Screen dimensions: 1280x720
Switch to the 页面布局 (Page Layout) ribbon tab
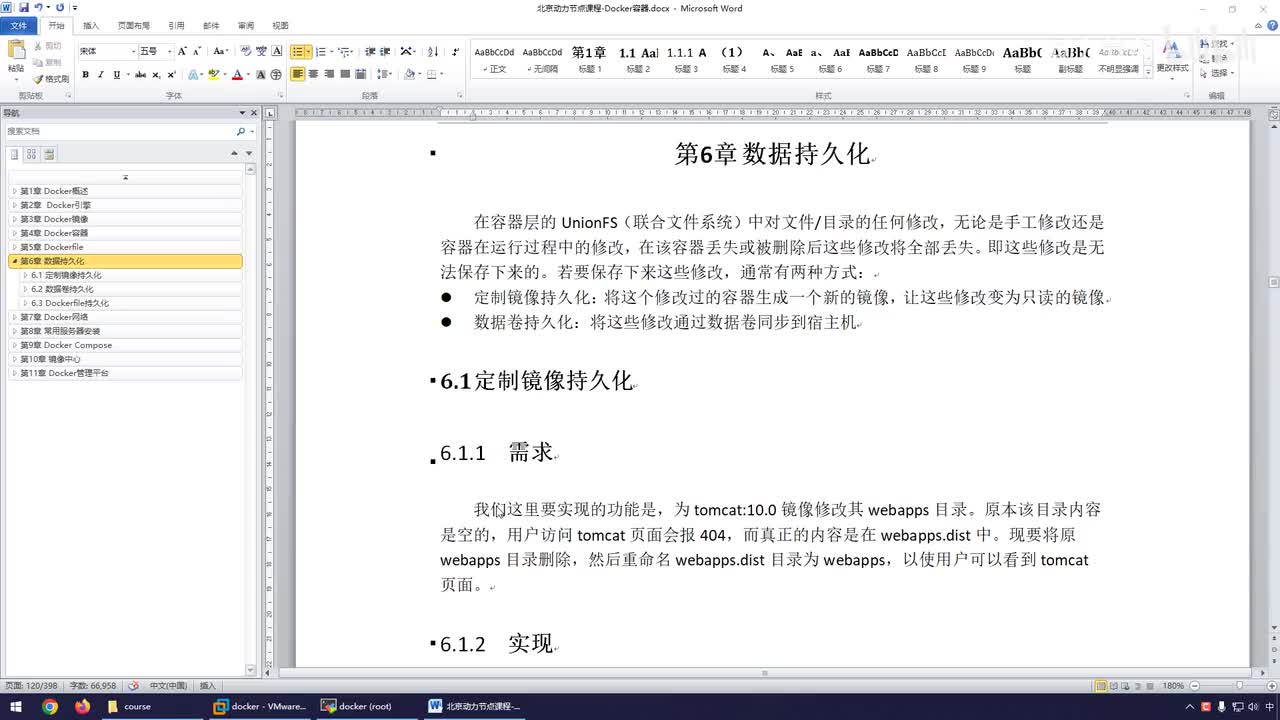click(x=133, y=25)
